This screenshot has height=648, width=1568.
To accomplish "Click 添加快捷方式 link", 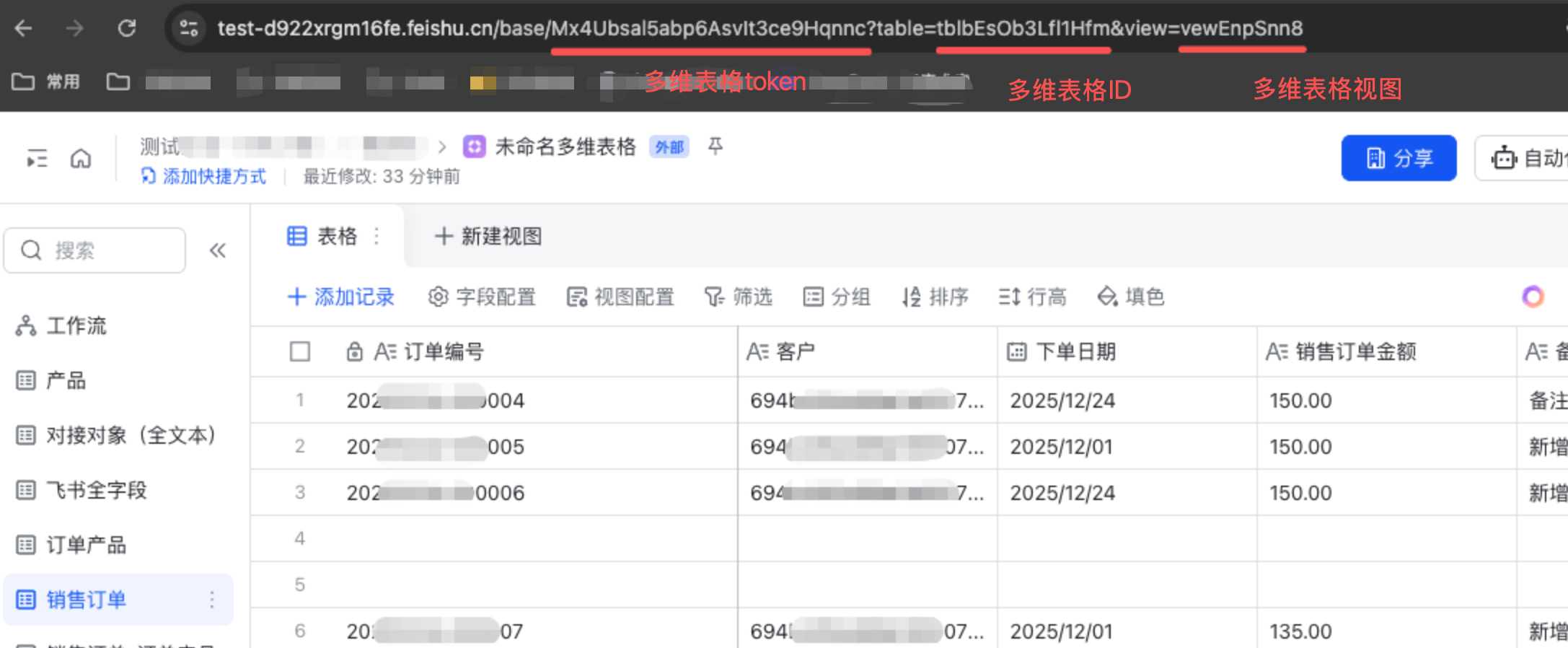I will click(204, 177).
